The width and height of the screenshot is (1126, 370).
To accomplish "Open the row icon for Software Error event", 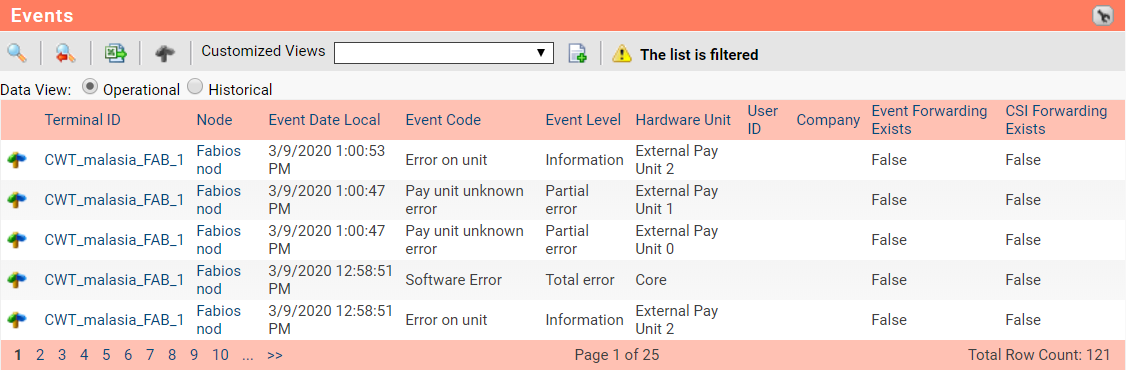I will pos(17,280).
